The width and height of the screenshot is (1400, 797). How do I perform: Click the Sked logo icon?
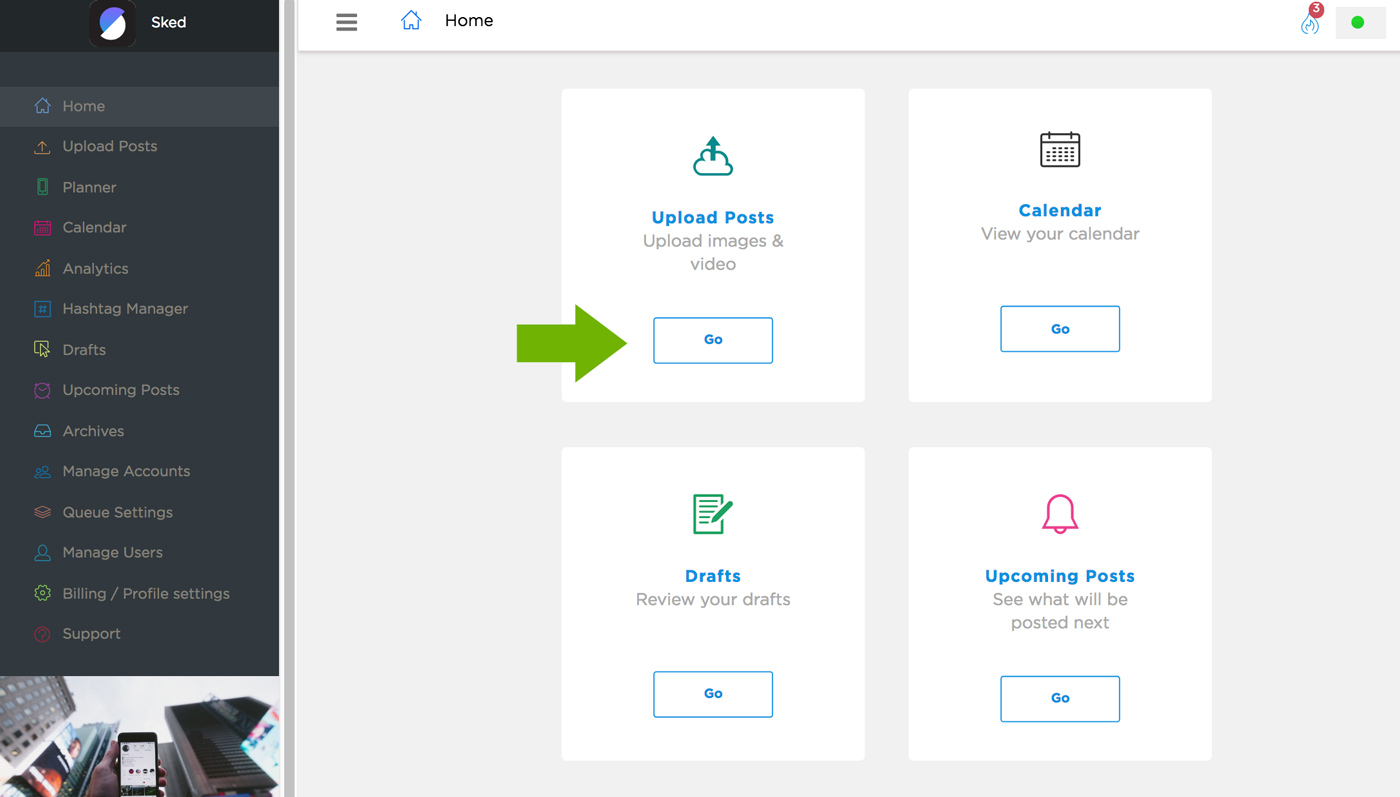pyautogui.click(x=112, y=23)
